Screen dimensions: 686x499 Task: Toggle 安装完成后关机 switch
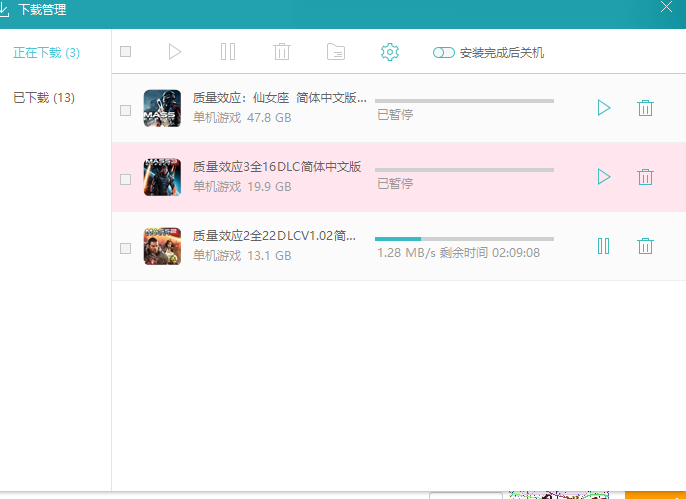(444, 52)
